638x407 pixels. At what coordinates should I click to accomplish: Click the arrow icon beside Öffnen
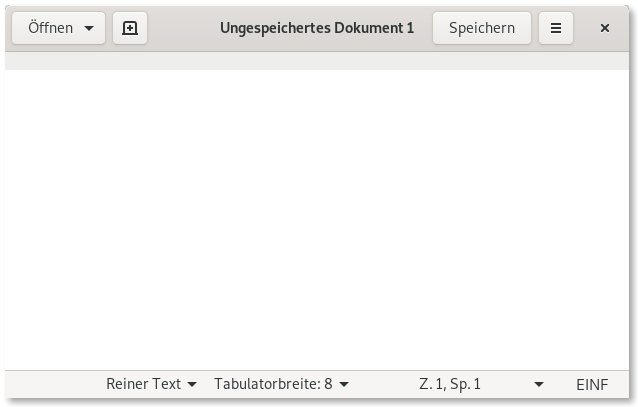click(x=89, y=28)
